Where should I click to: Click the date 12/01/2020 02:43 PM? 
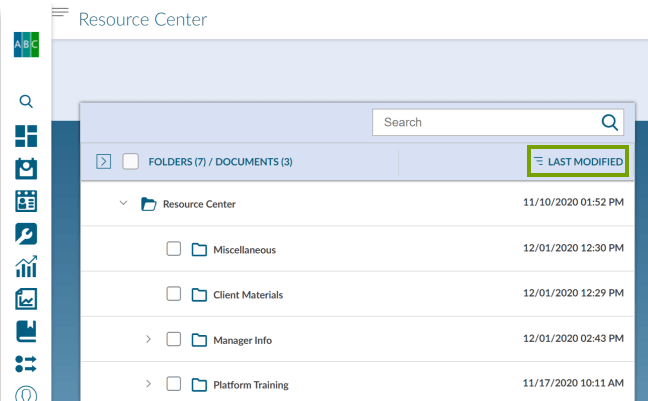tap(573, 339)
